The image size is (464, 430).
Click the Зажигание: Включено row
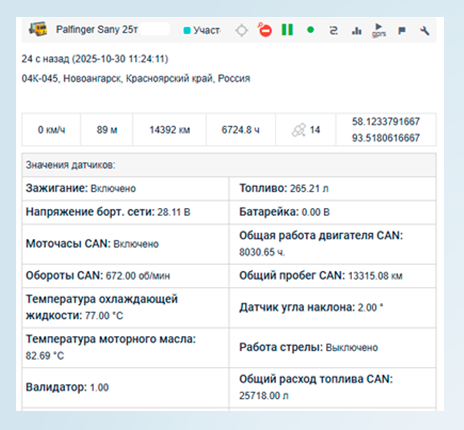(x=125, y=188)
